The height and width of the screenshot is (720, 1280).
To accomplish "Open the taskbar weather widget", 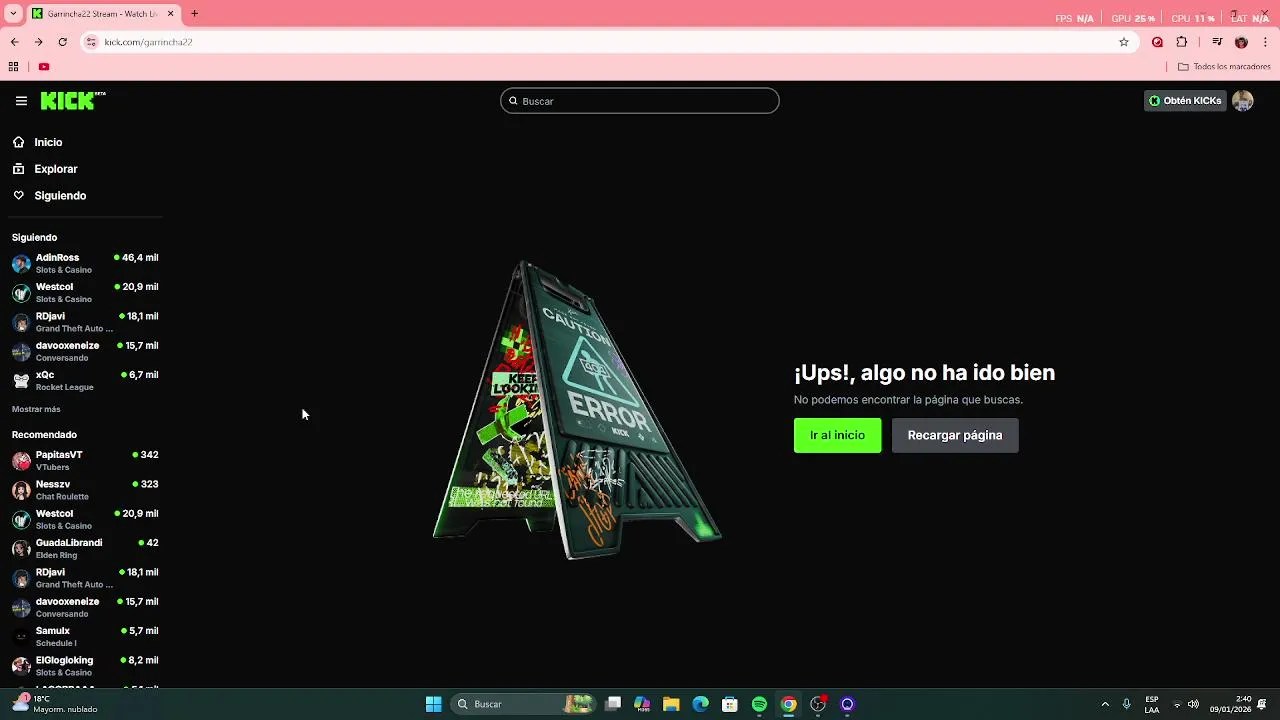I will tap(55, 704).
